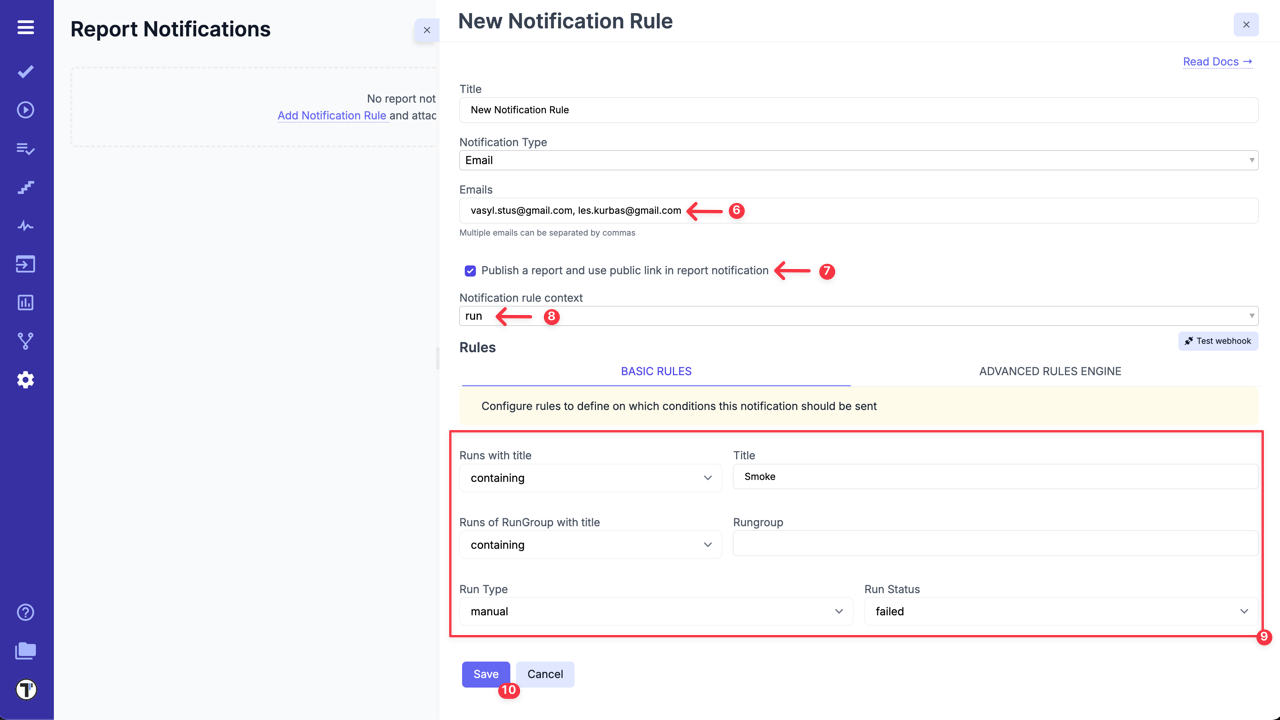Open the Settings gear icon in sidebar
Screen dimensions: 1280x720
26,380
